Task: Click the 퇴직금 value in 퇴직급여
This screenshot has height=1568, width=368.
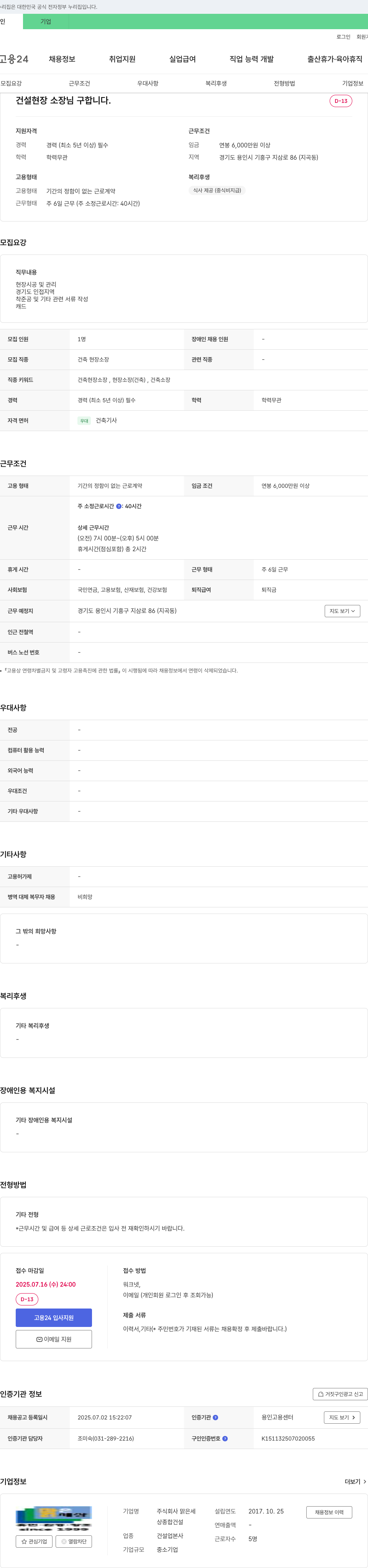Action: point(269,590)
